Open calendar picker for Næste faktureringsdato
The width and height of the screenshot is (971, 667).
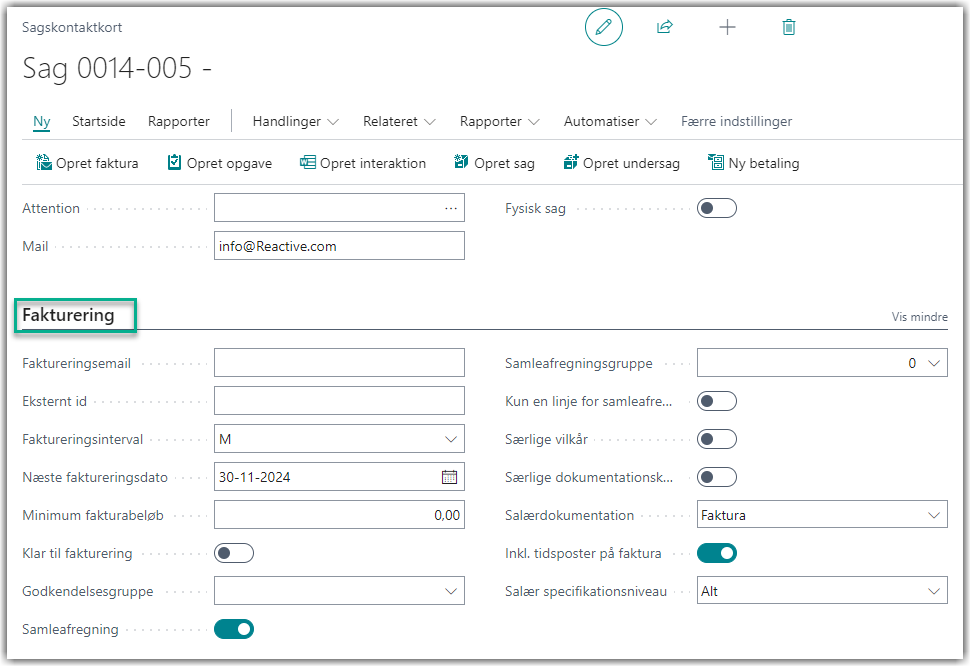(x=450, y=477)
